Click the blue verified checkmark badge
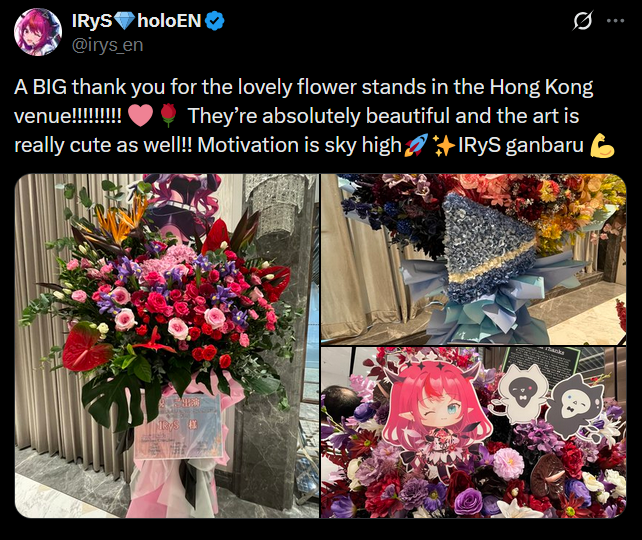The image size is (642, 540). (x=214, y=21)
